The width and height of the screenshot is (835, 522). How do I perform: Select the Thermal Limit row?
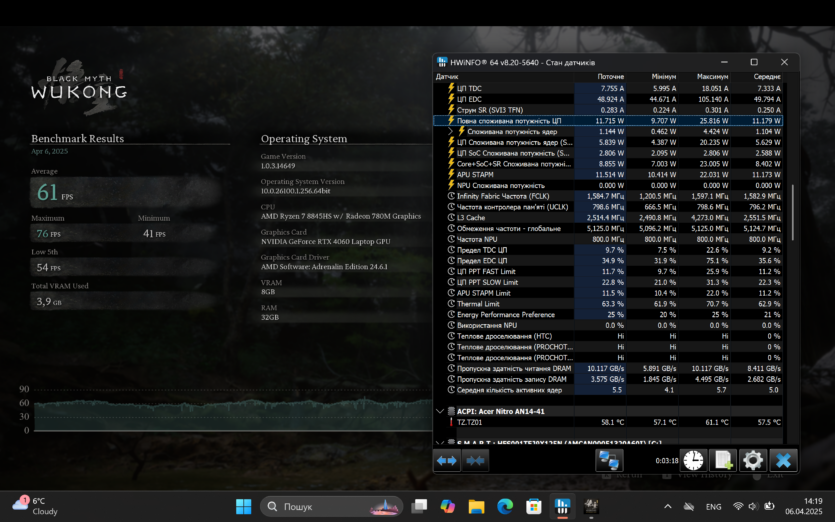608,304
